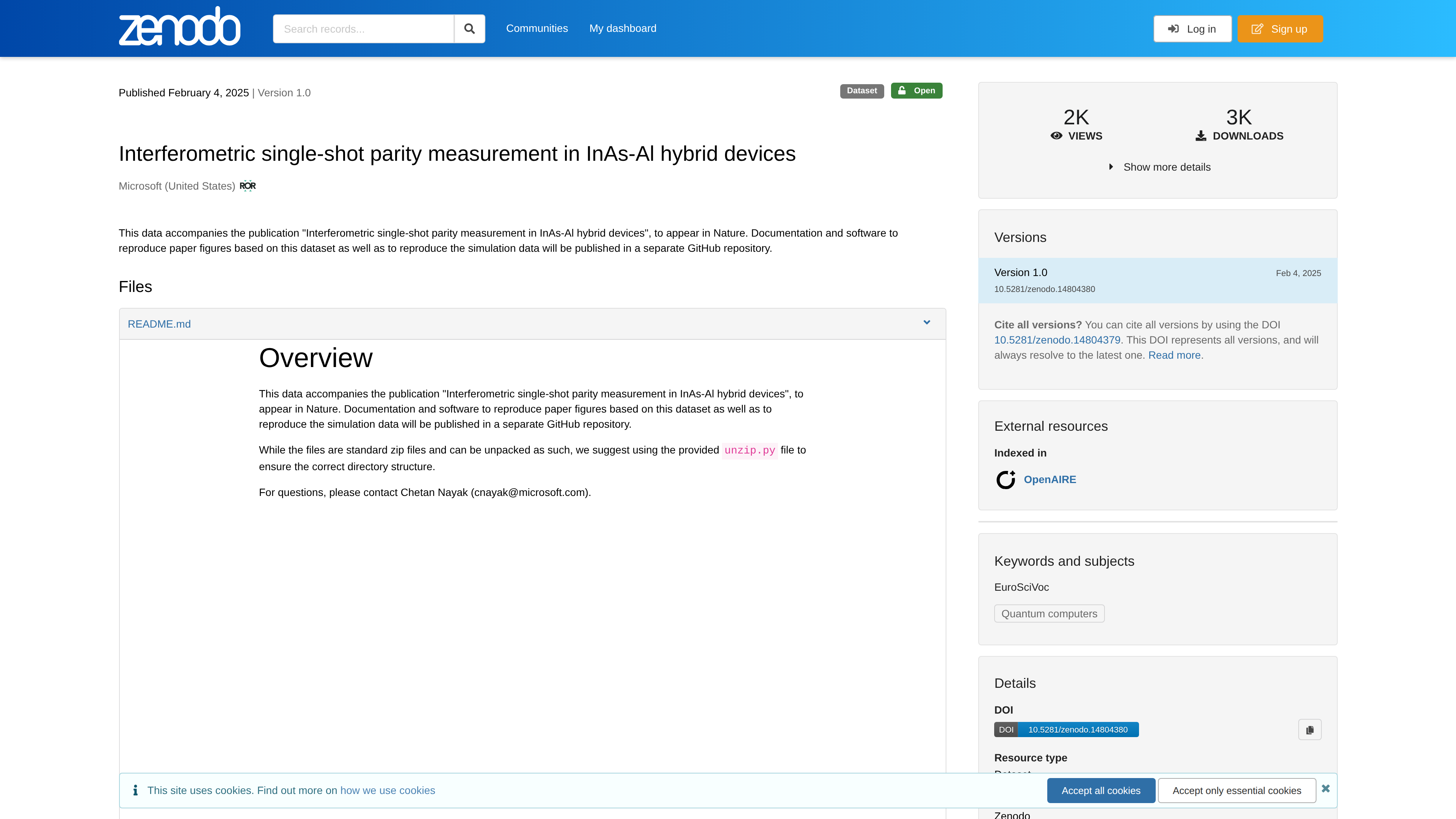Image resolution: width=1456 pixels, height=819 pixels.
Task: Click the Read more link
Action: (x=1175, y=356)
